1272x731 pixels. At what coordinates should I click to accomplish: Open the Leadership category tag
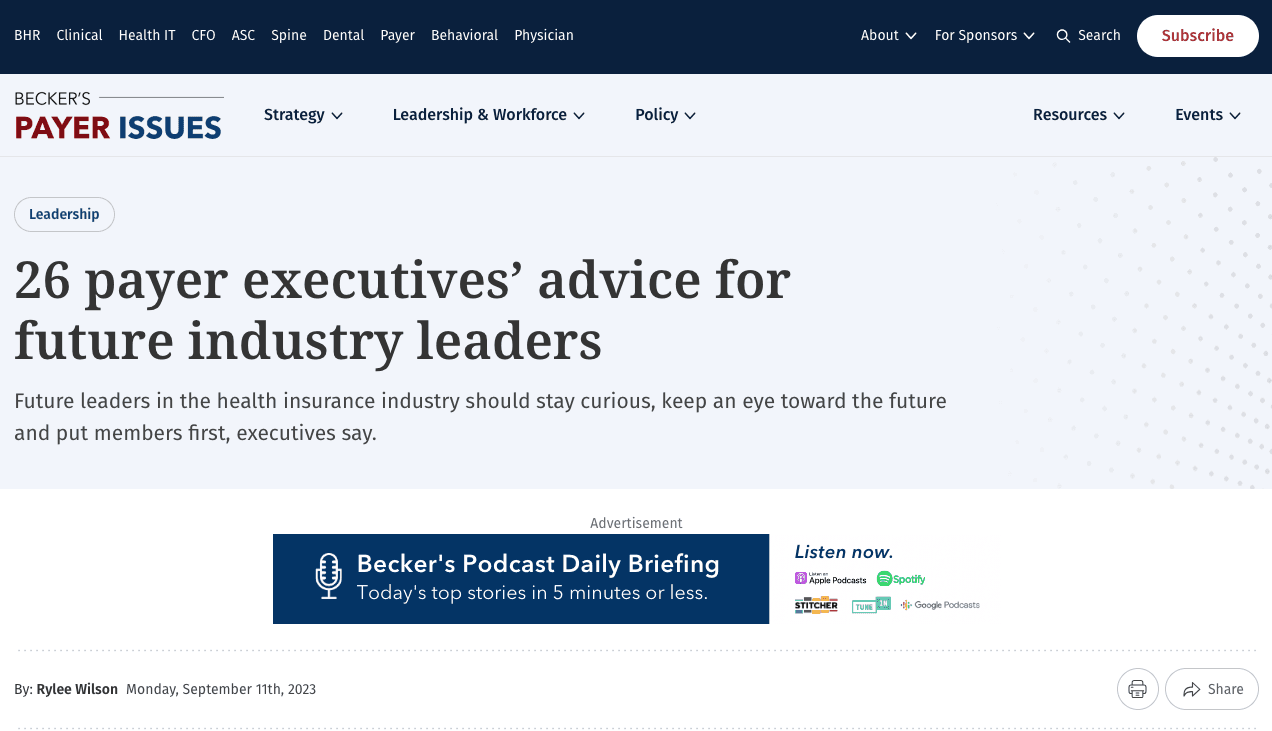64,214
